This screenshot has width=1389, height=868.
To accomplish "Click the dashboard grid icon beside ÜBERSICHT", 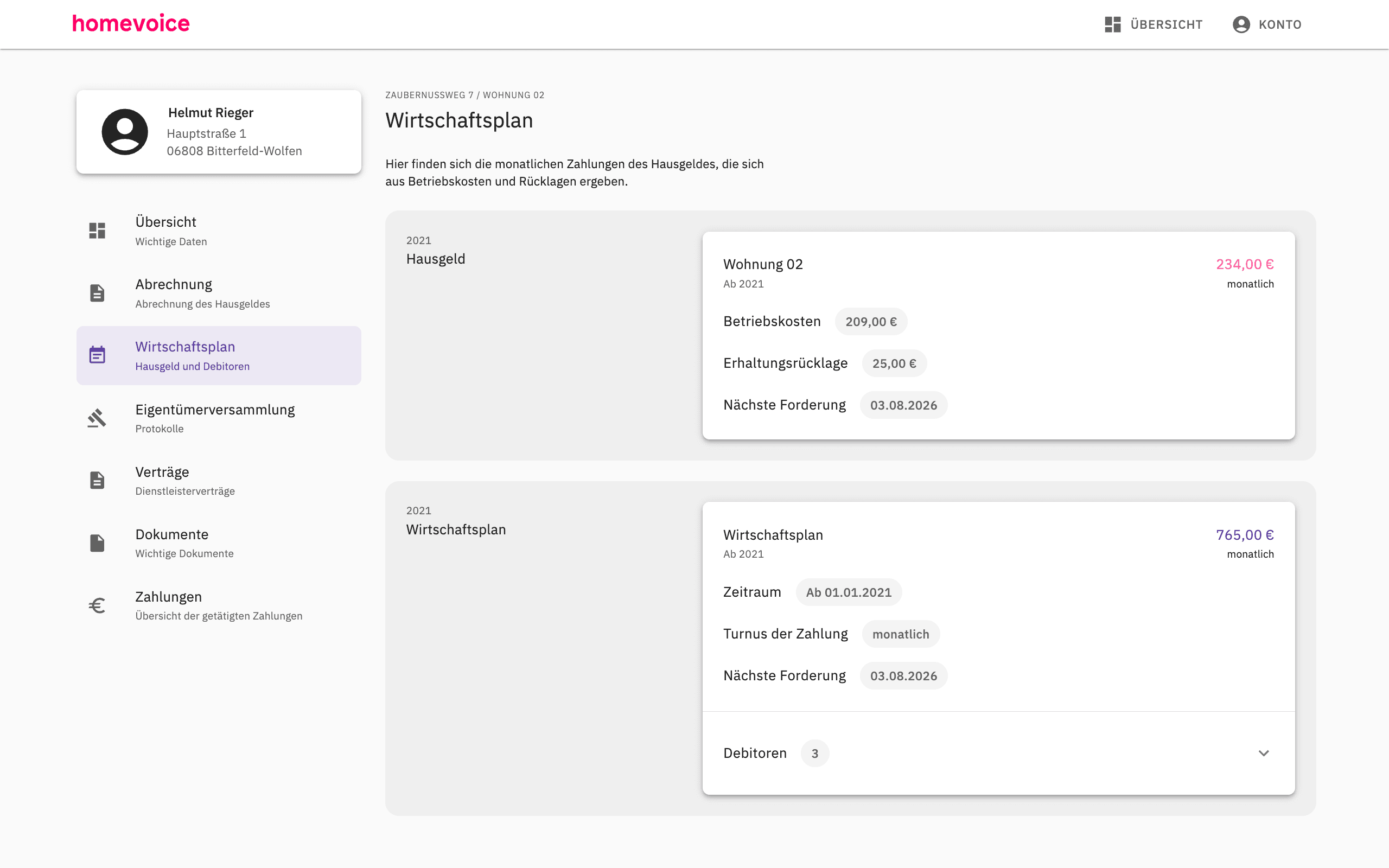I will pyautogui.click(x=1112, y=24).
